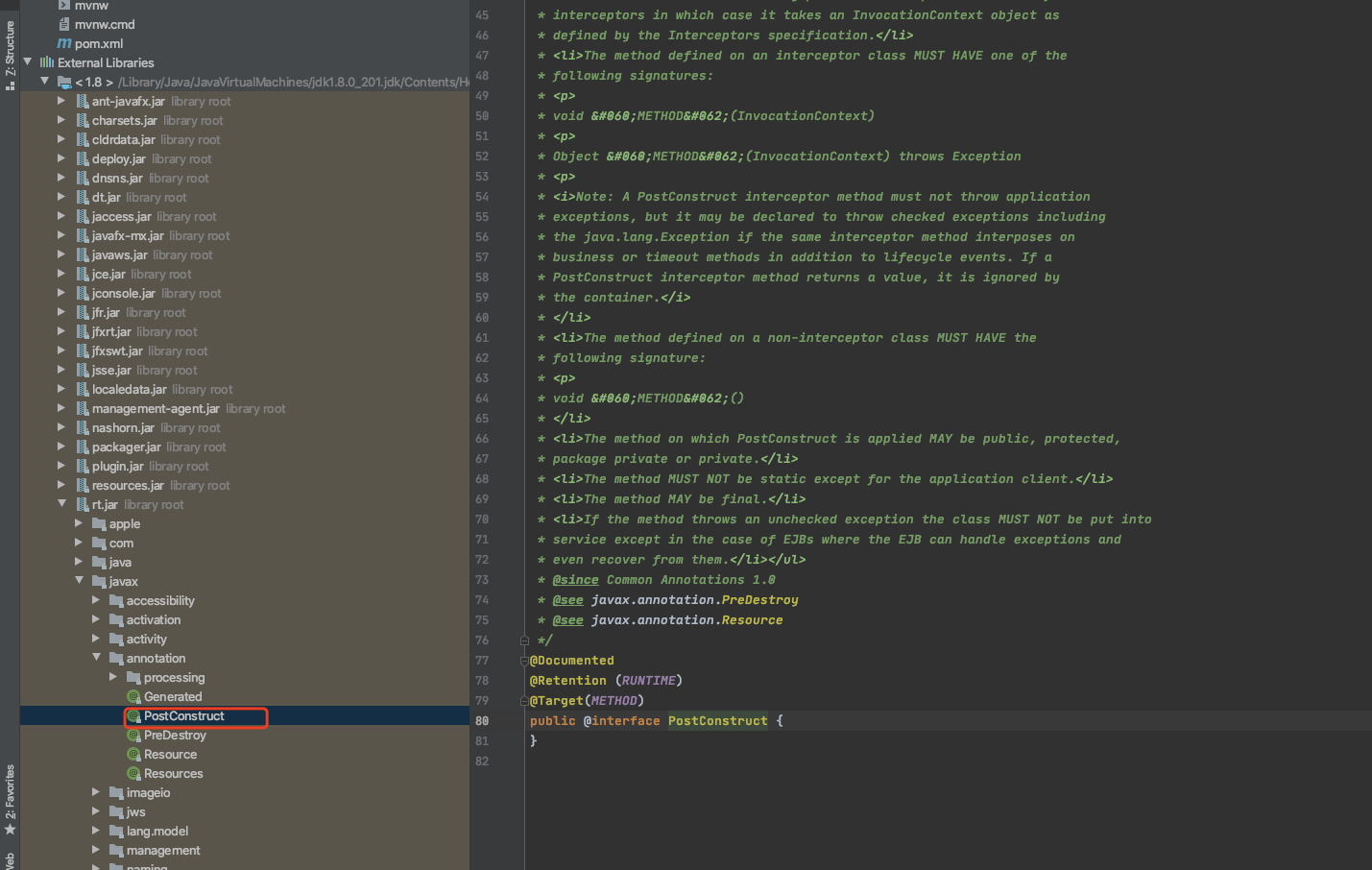Click the RUNTIME retention constant

point(648,681)
